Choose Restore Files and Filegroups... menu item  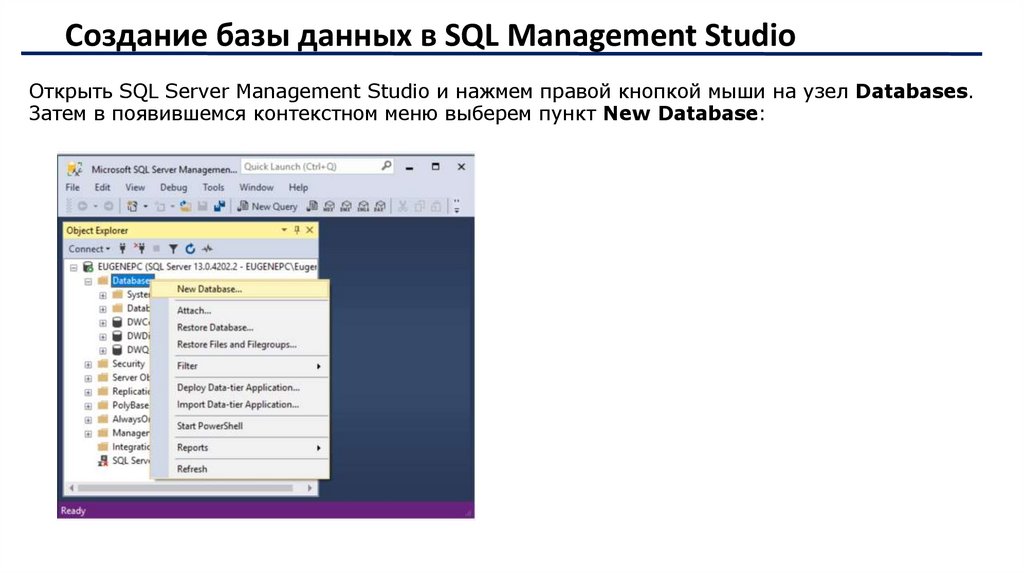[x=240, y=344]
